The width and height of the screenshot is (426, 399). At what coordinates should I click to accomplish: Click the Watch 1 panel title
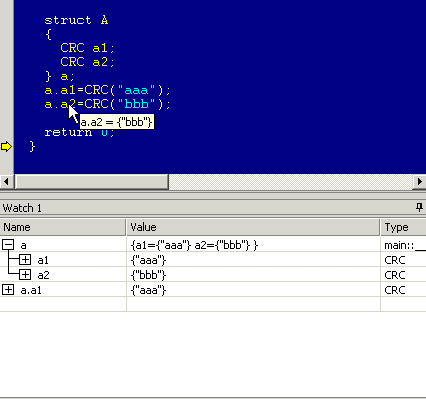(x=22, y=208)
